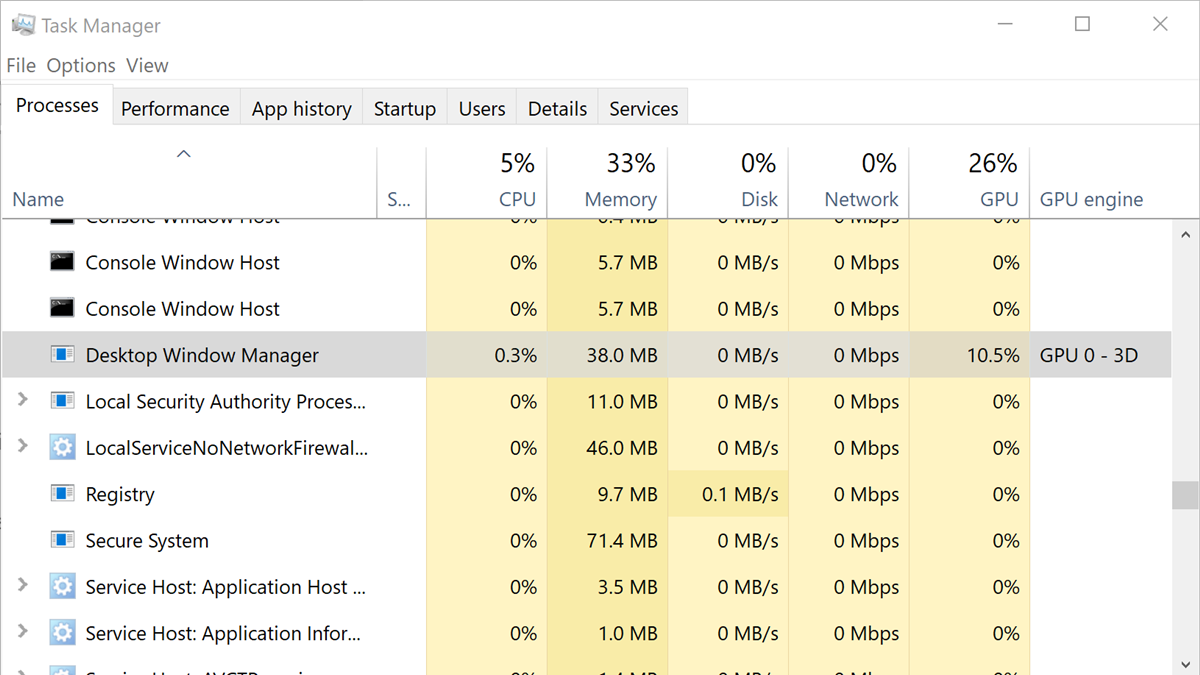
Task: Click the Secure System process icon
Action: pyautogui.click(x=62, y=540)
